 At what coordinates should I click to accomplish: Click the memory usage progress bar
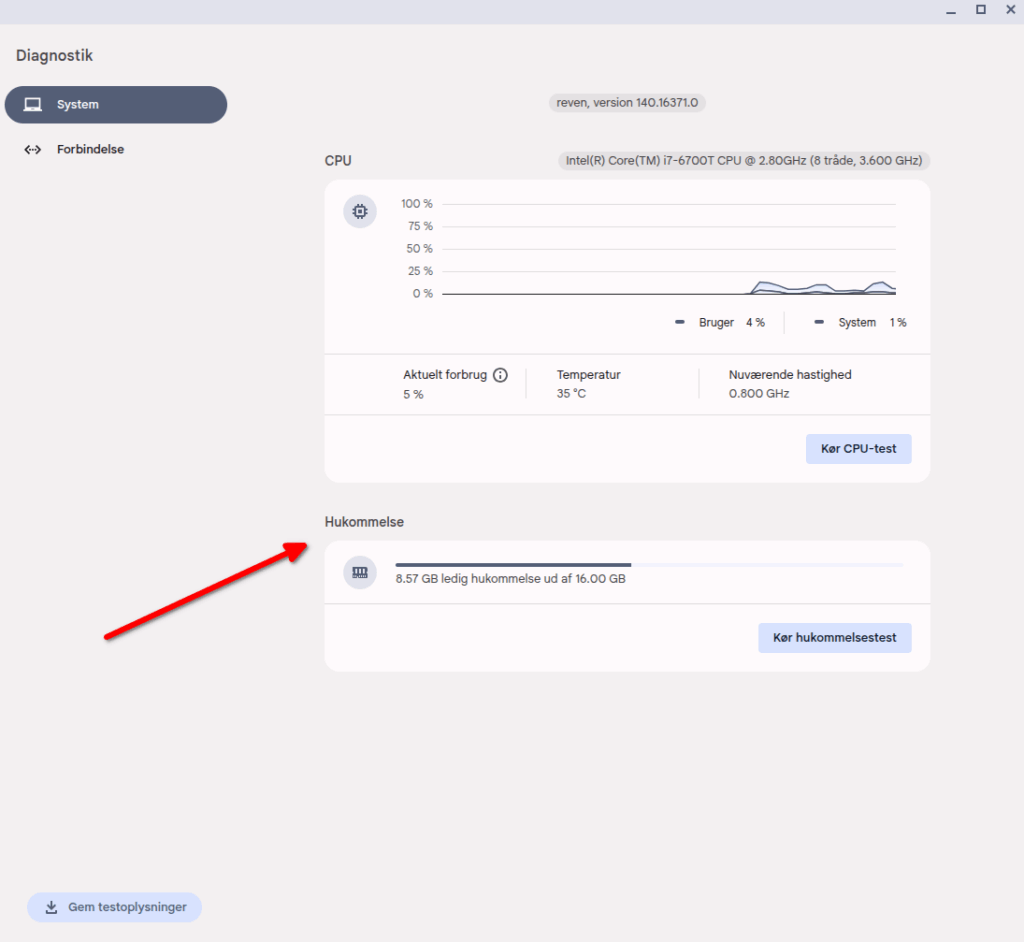[649, 565]
